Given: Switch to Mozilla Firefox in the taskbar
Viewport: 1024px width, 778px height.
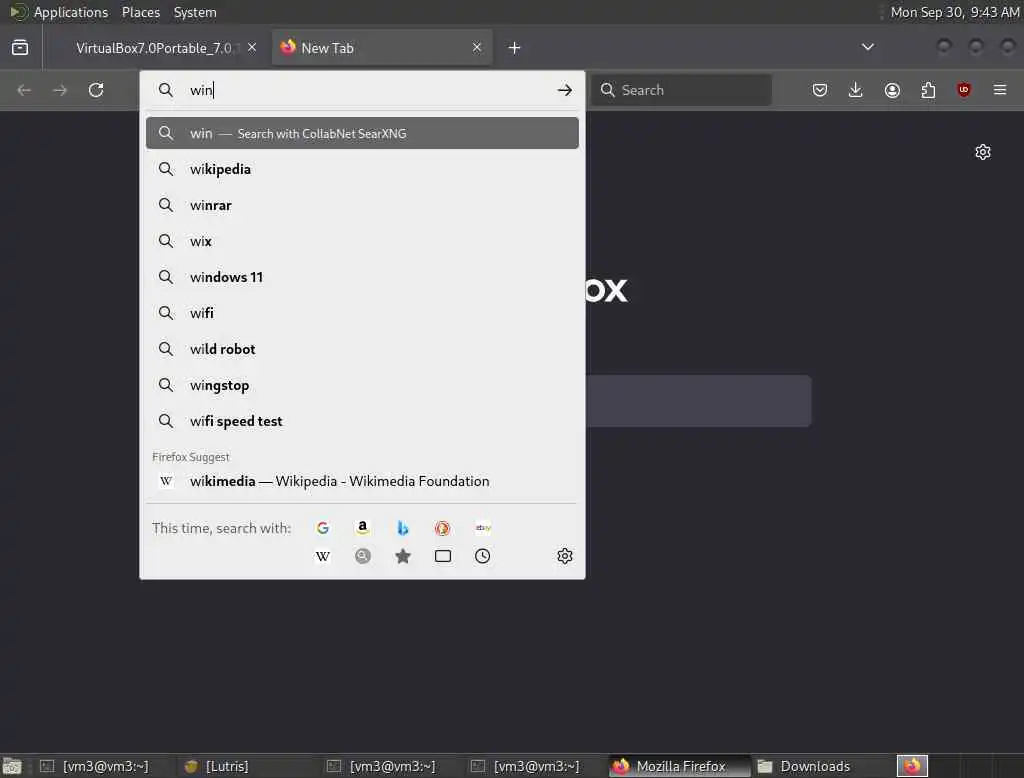Looking at the screenshot, I should 679,766.
